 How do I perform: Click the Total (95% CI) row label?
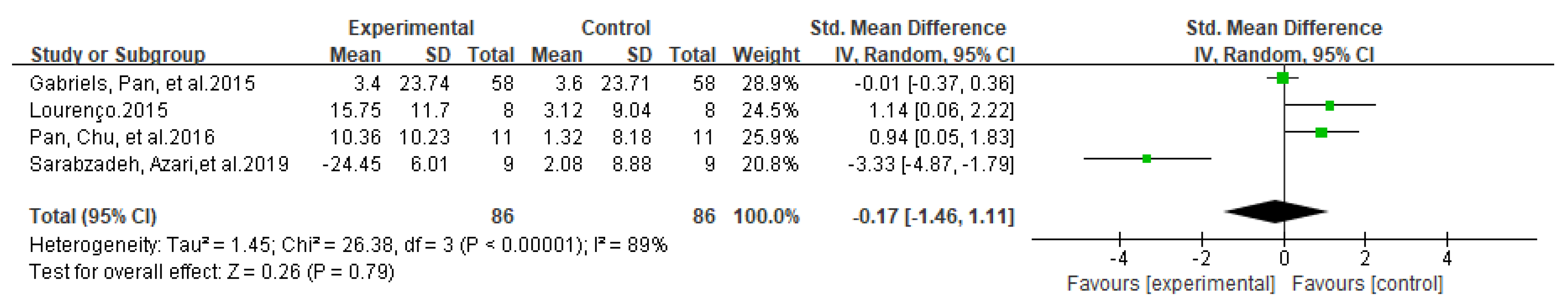pyautogui.click(x=93, y=216)
